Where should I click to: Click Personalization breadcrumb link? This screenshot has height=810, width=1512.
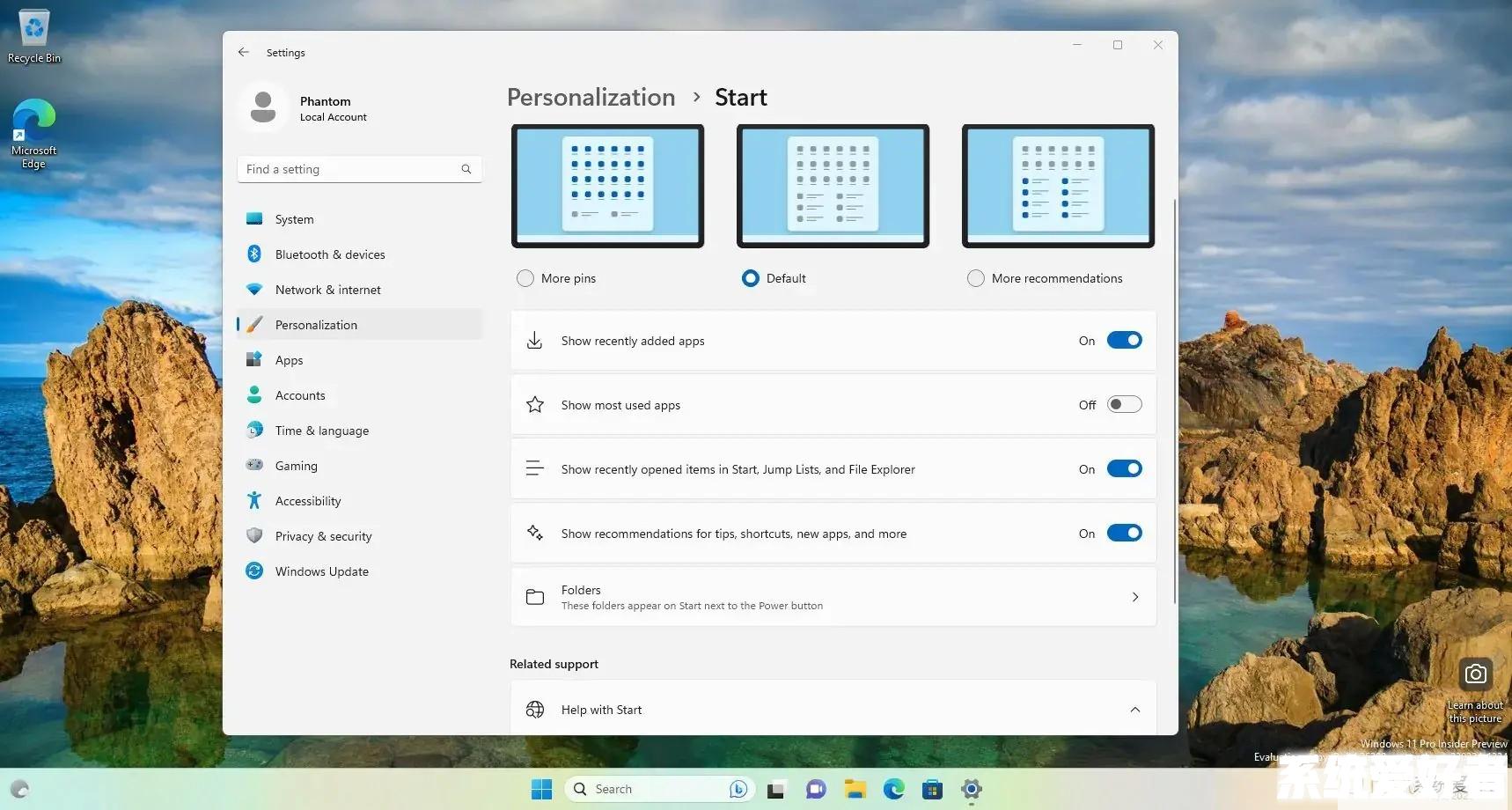click(x=591, y=97)
